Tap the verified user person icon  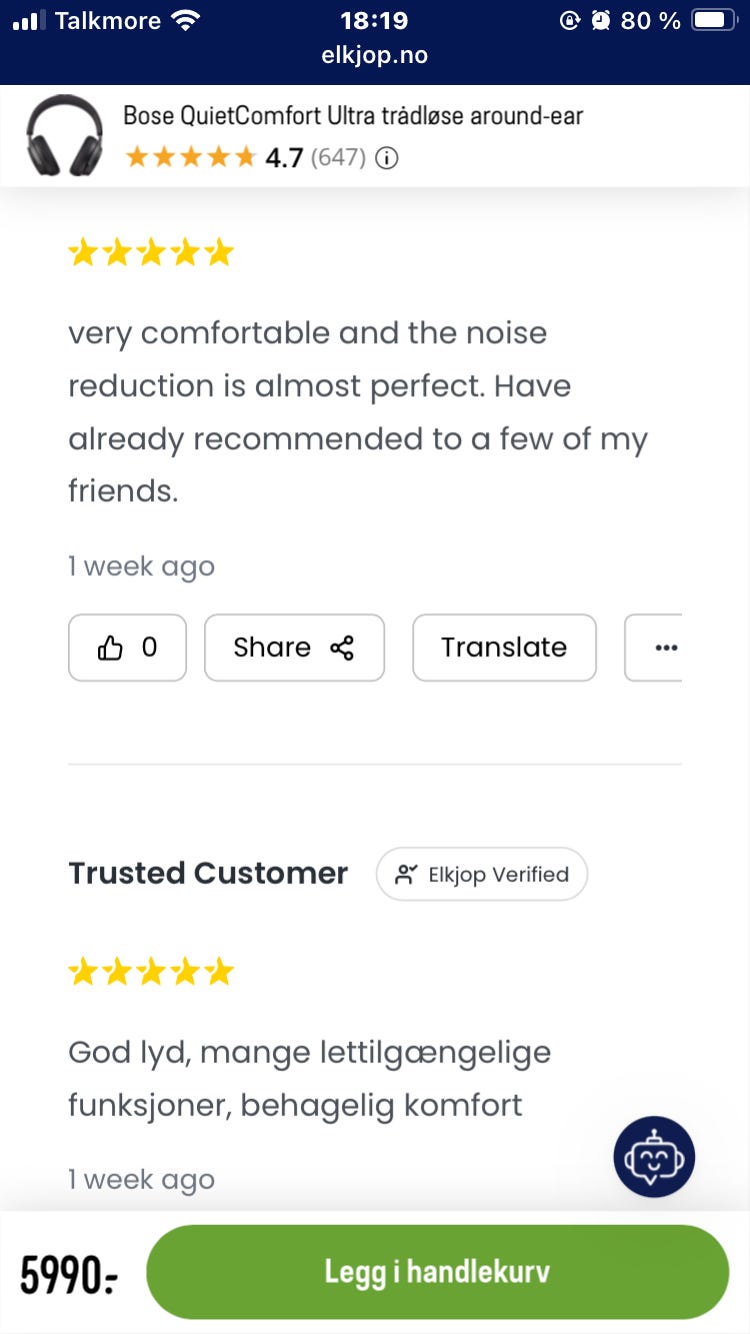(405, 874)
